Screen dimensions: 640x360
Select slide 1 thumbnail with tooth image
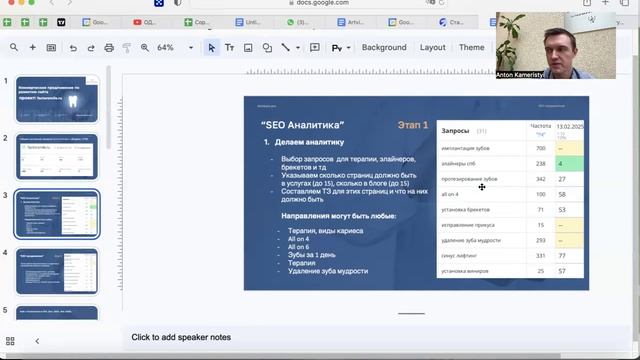click(57, 99)
